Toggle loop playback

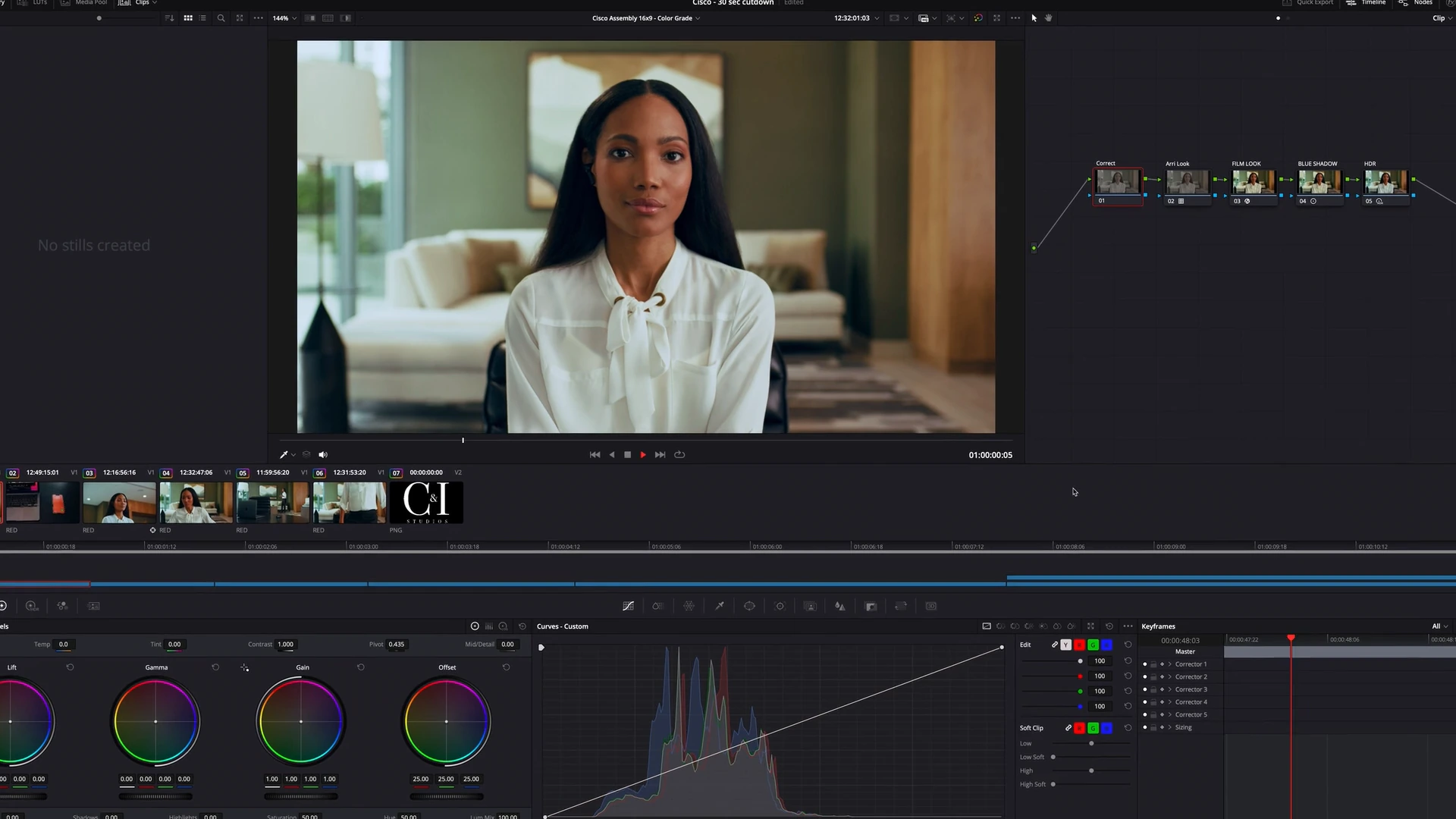tap(679, 455)
